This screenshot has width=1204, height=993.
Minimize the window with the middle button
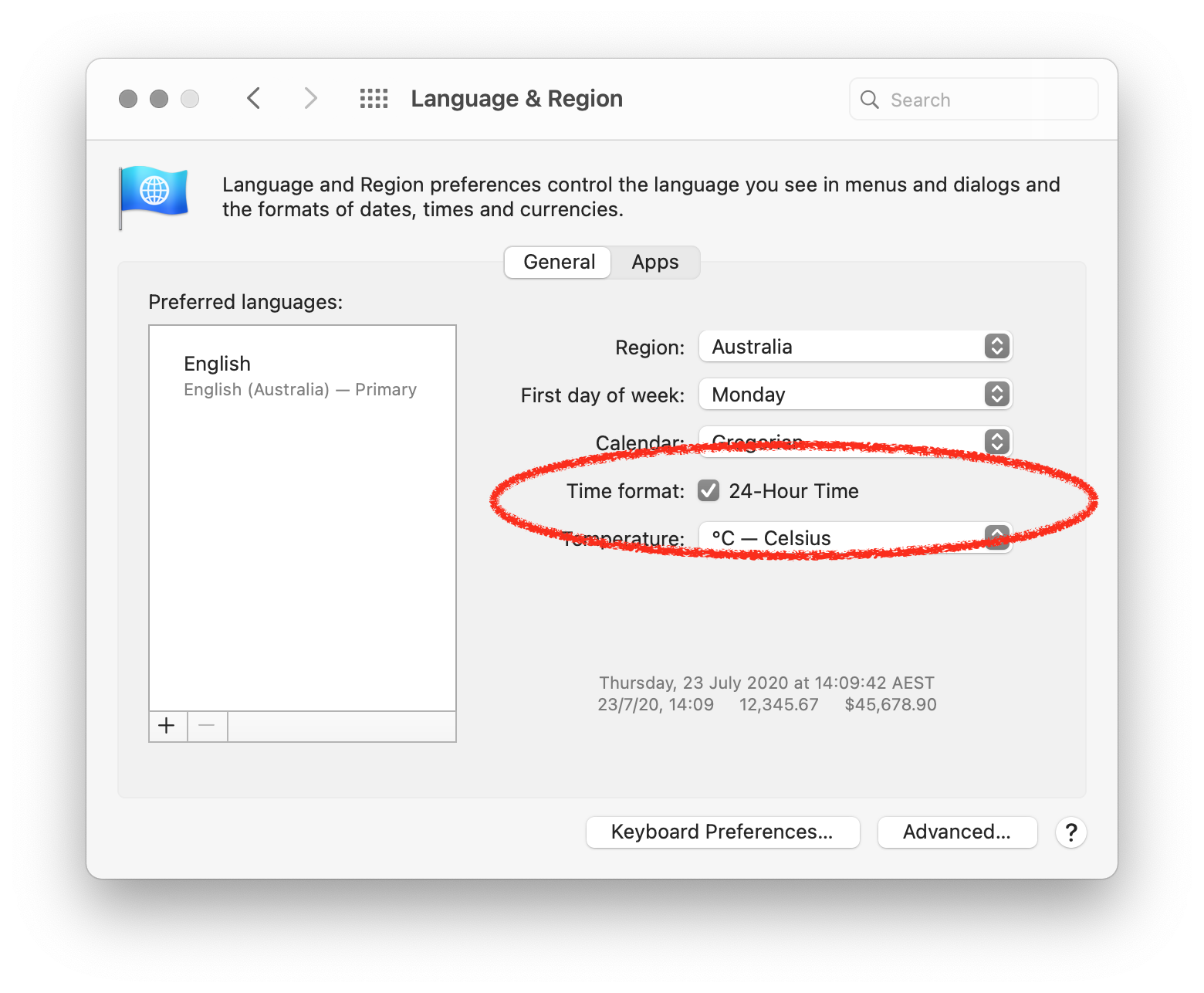pos(159,99)
